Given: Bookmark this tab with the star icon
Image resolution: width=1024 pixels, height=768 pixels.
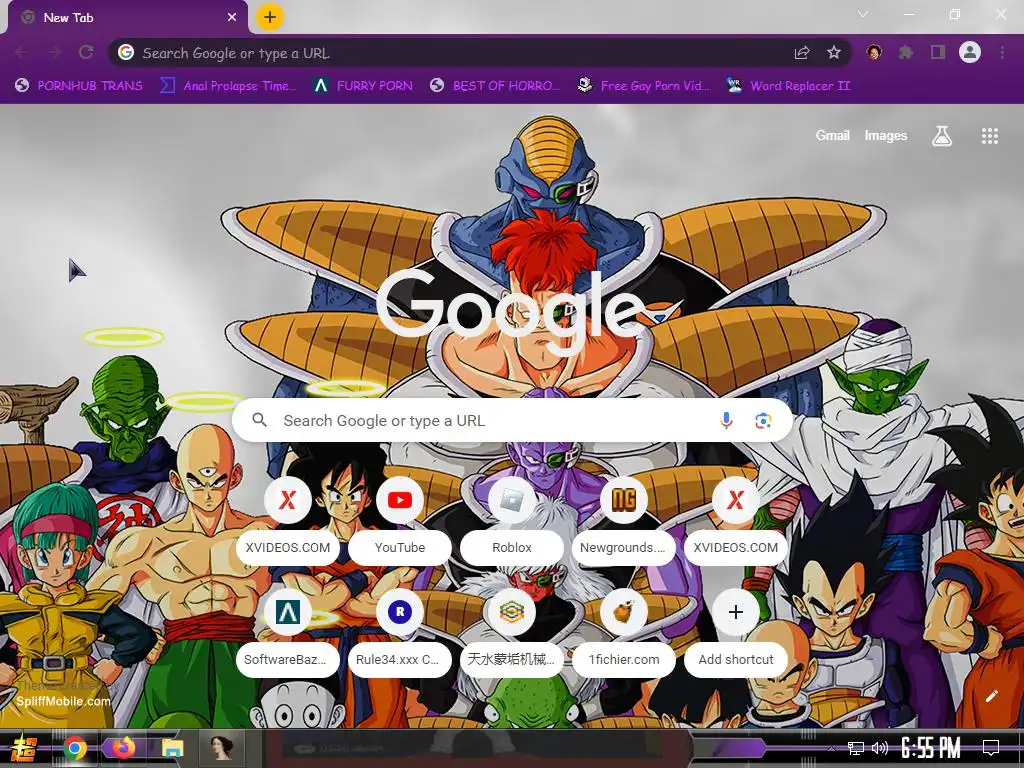Looking at the screenshot, I should (x=834, y=52).
